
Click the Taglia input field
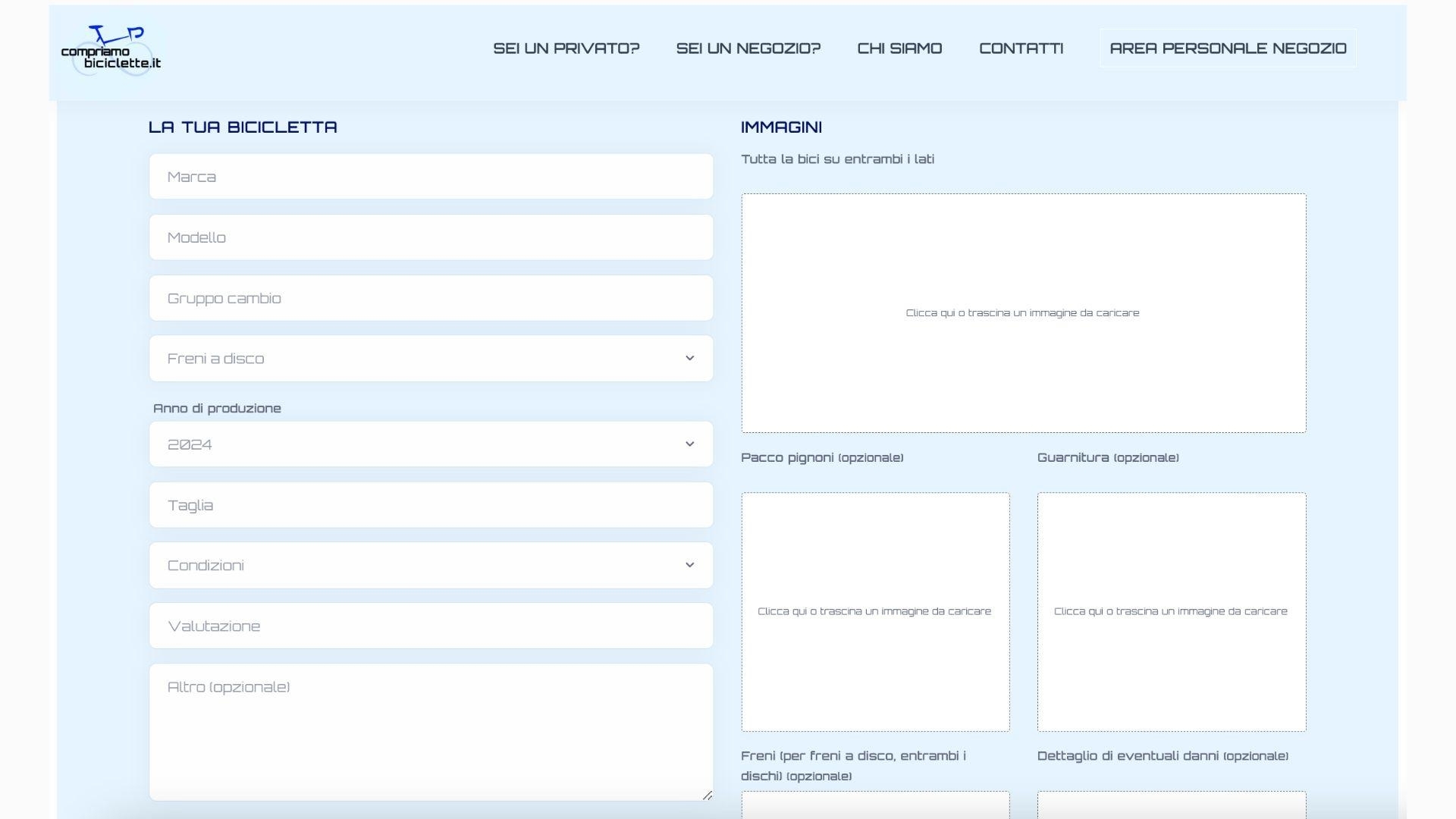point(431,505)
